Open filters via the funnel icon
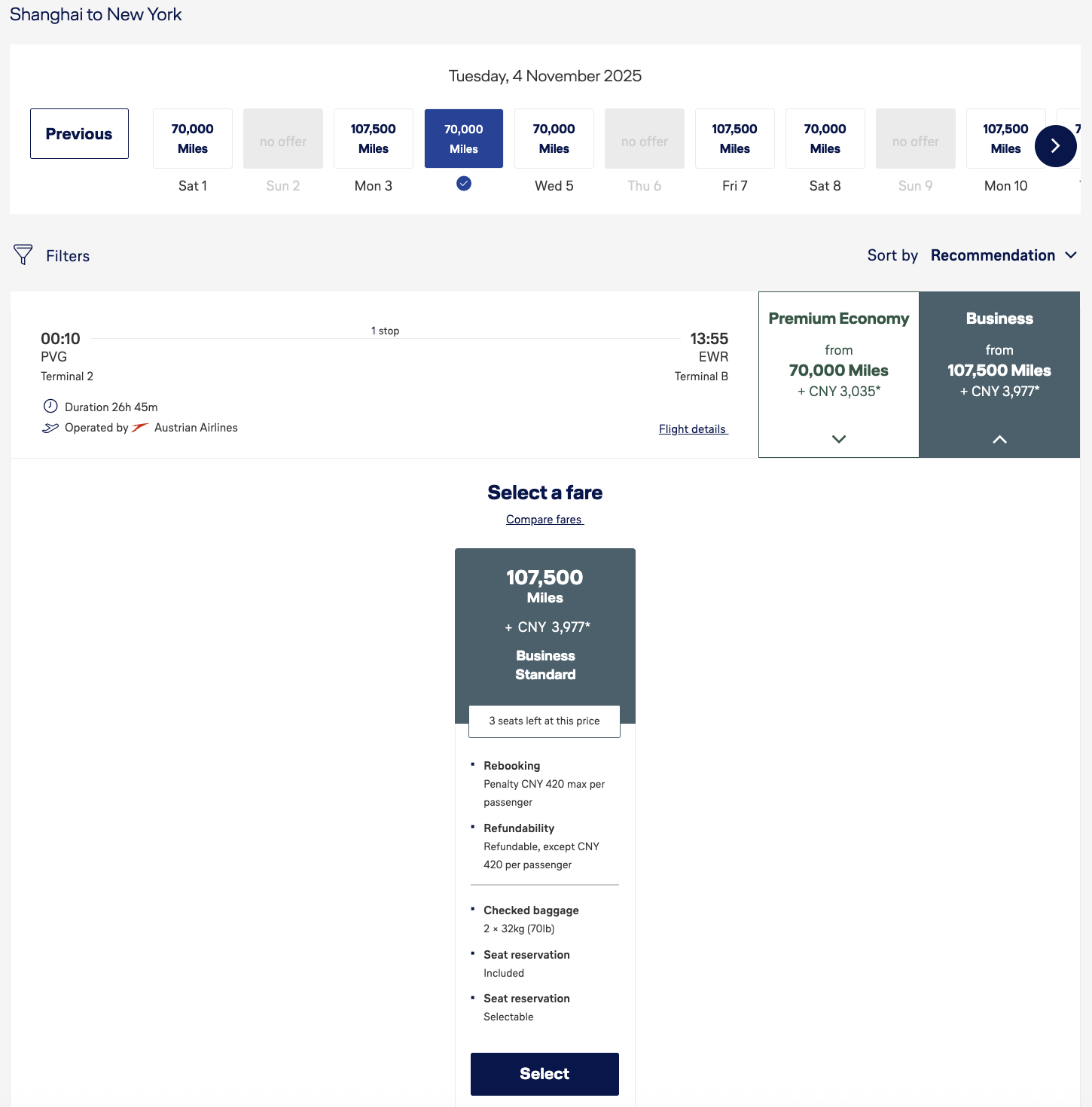Screen dimensions: 1092x1107 coord(23,255)
